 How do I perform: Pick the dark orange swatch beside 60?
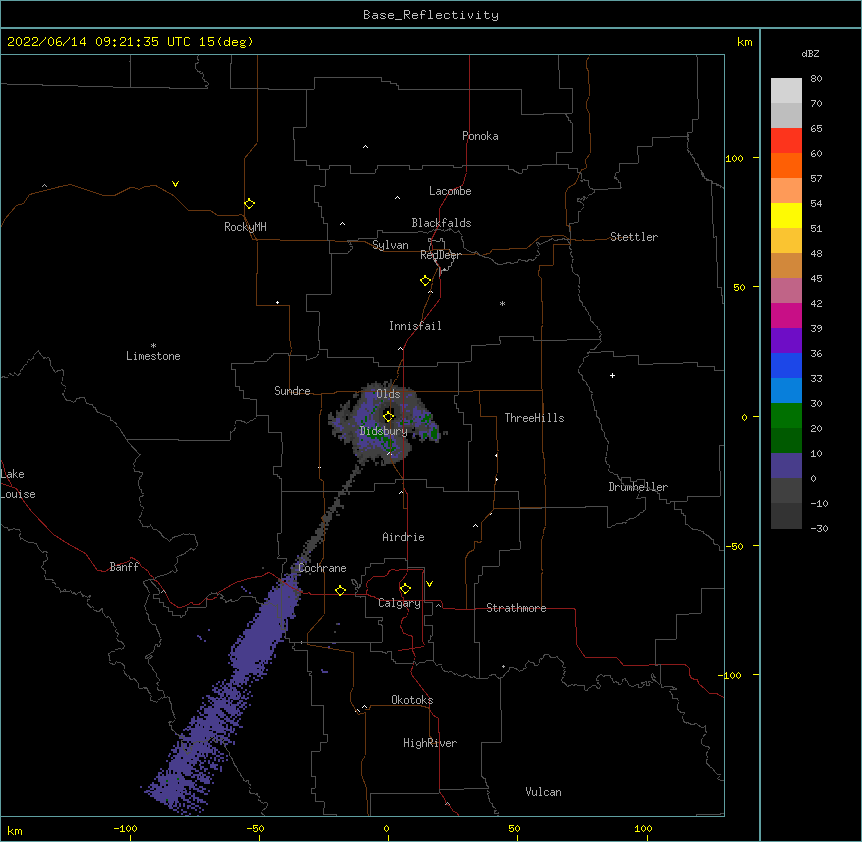(786, 165)
